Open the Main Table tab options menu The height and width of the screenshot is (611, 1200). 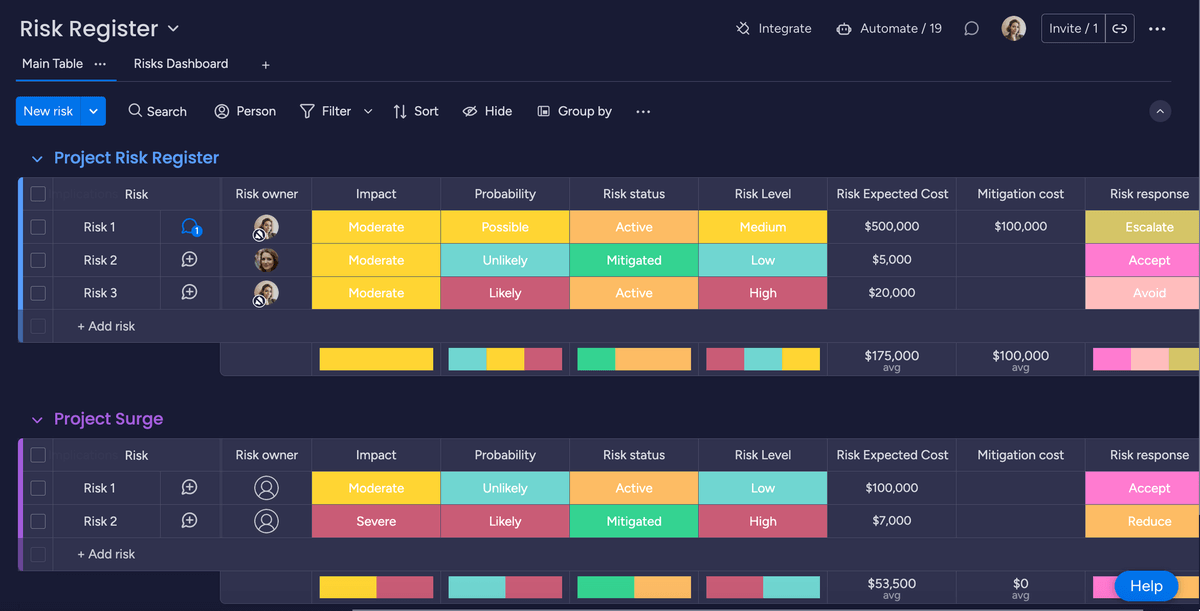[102, 63]
